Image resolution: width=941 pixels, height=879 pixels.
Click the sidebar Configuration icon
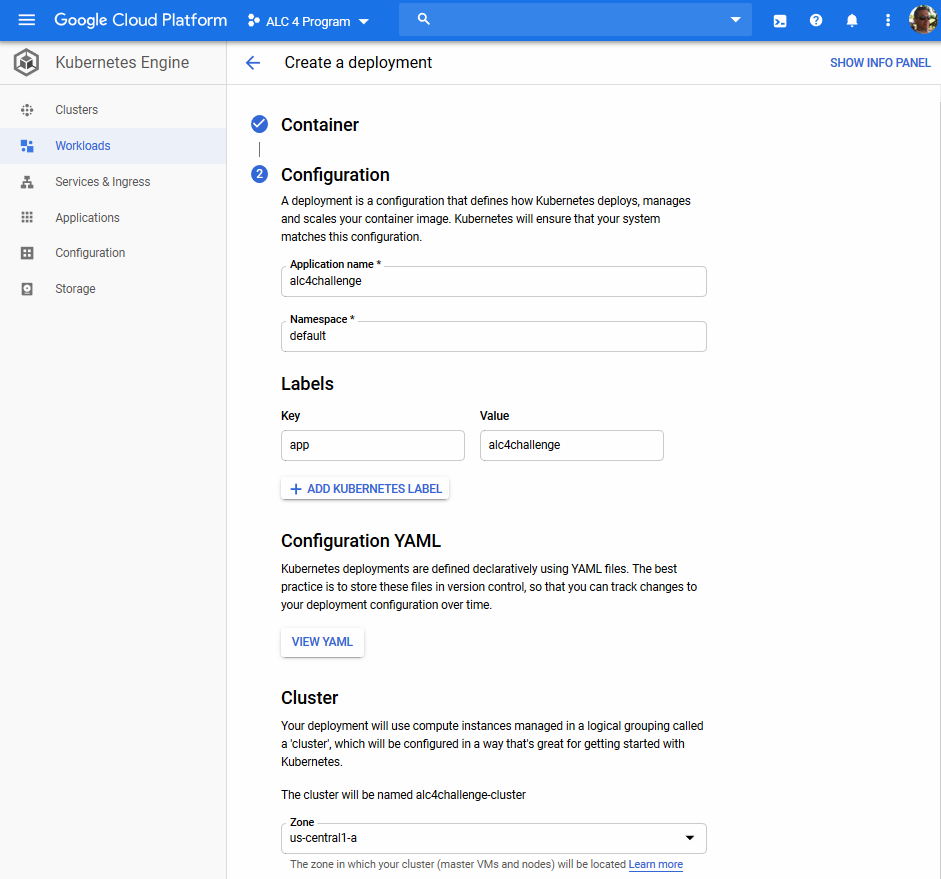click(x=27, y=253)
